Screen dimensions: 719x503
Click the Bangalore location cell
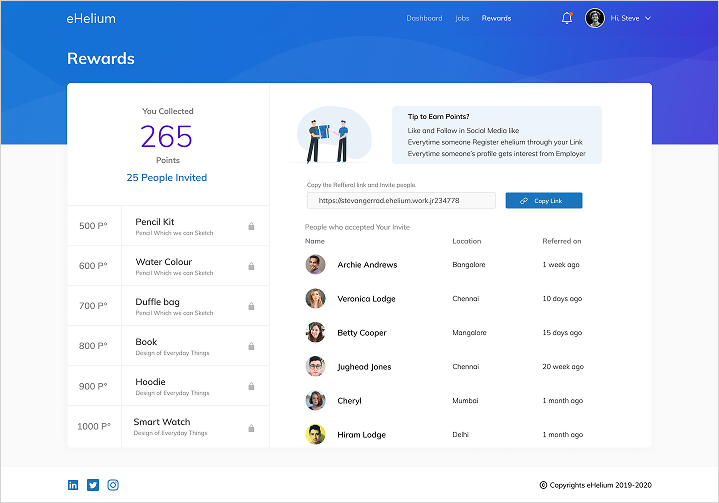coord(469,265)
